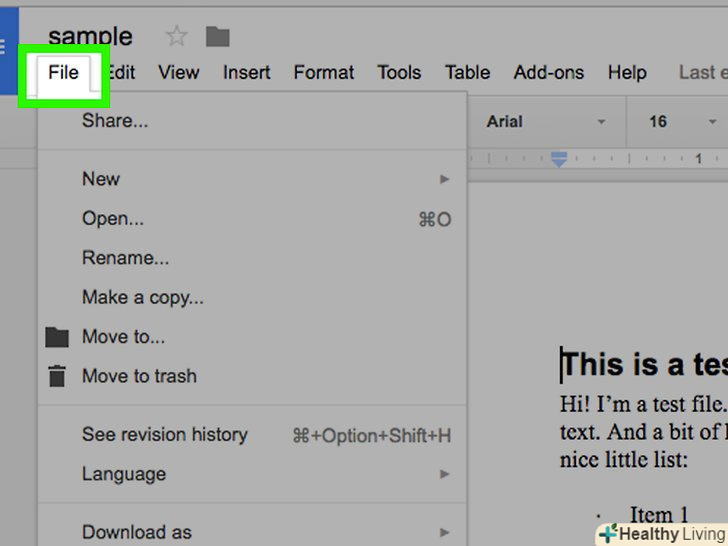This screenshot has width=728, height=546.
Task: Click the 'nice little list:' text line
Action: (624, 460)
